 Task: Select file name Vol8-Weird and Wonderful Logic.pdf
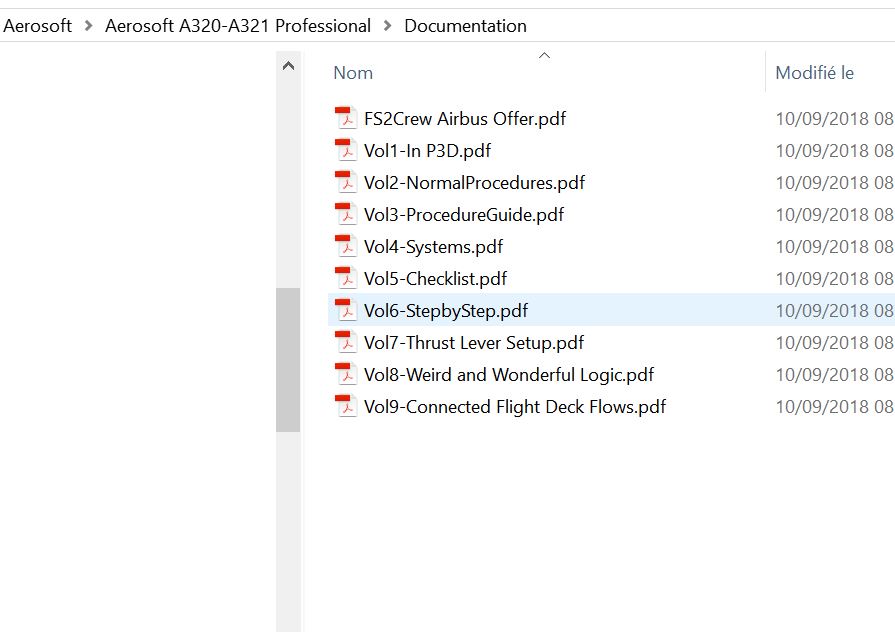[509, 375]
